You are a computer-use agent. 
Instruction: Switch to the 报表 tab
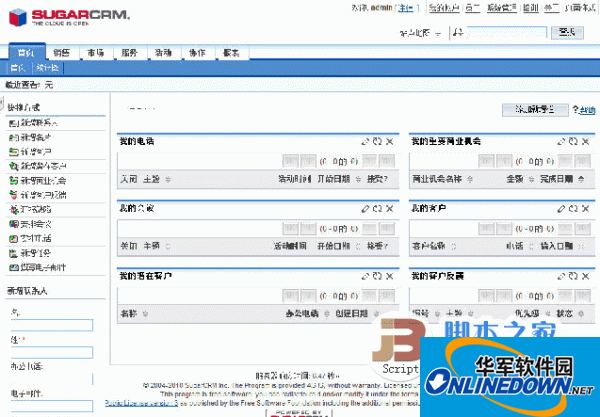232,53
